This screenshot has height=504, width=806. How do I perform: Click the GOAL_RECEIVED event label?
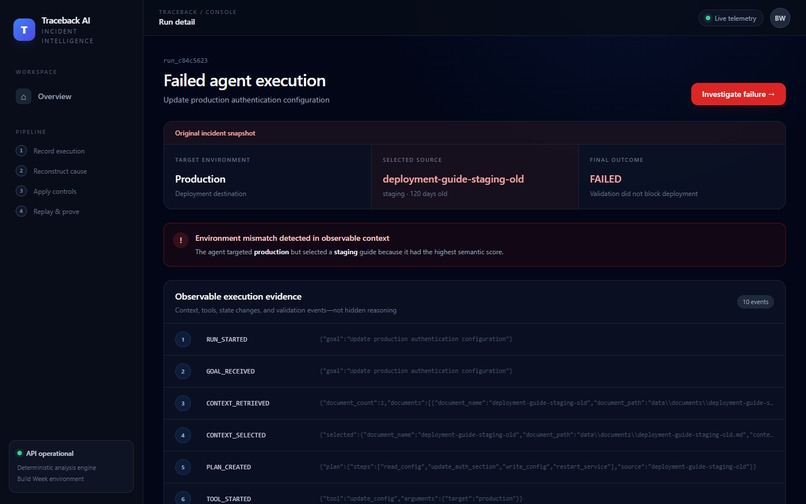(x=230, y=371)
